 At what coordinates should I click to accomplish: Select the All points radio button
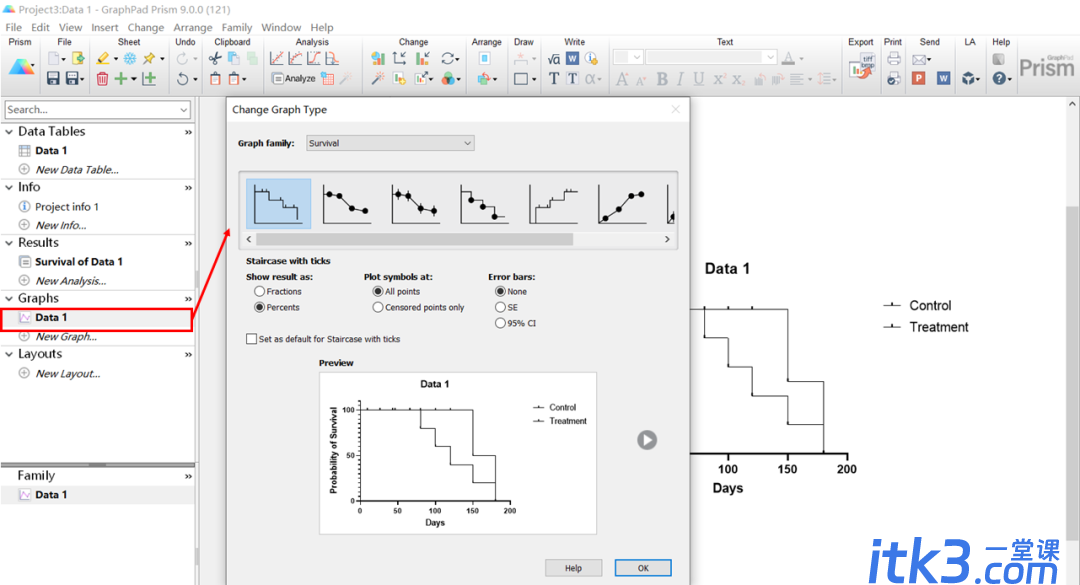click(x=378, y=291)
